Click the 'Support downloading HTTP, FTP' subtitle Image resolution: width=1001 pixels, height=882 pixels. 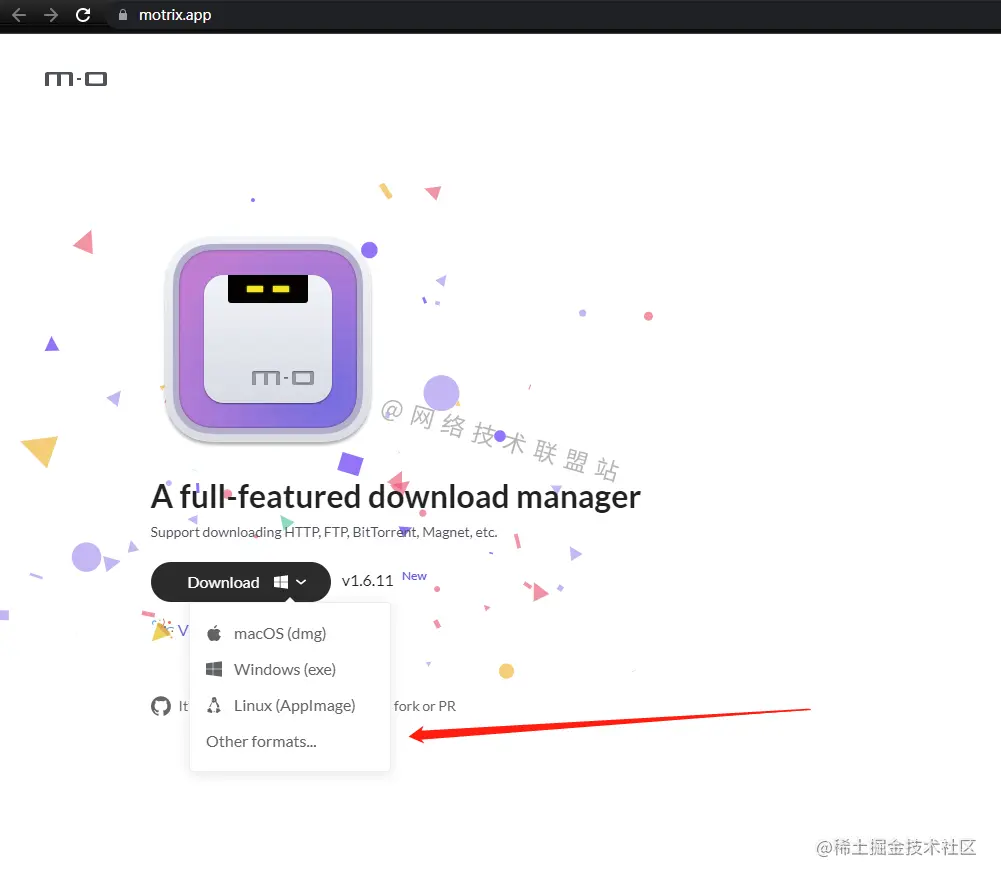(x=324, y=532)
